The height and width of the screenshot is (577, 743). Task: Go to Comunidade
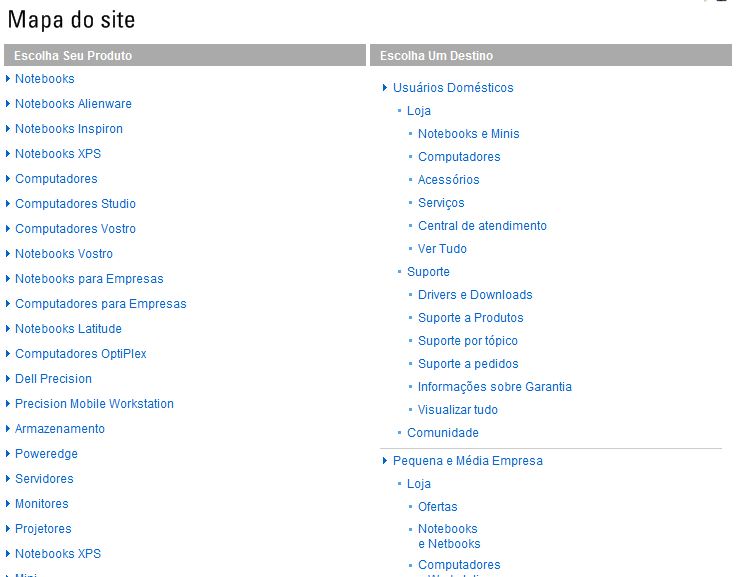(443, 433)
